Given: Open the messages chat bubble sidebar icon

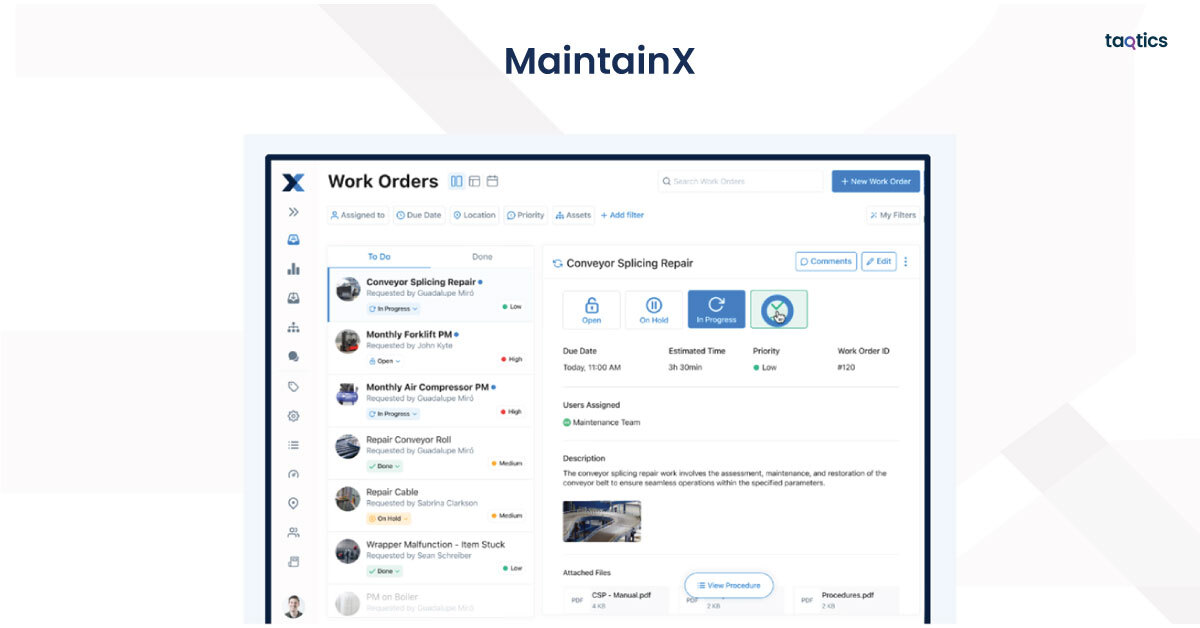Looking at the screenshot, I should [x=293, y=356].
